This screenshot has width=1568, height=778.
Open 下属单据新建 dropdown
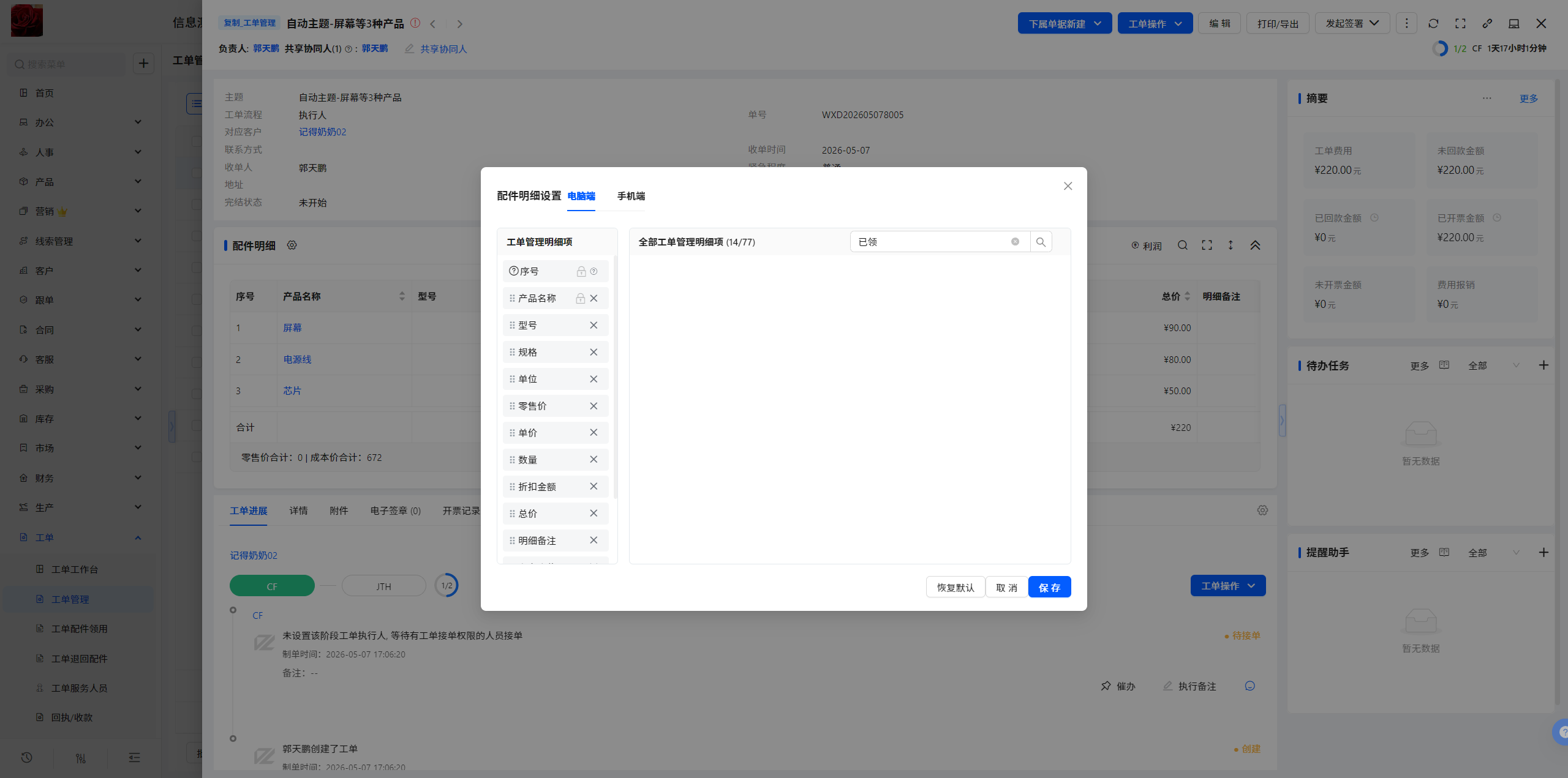[1065, 23]
